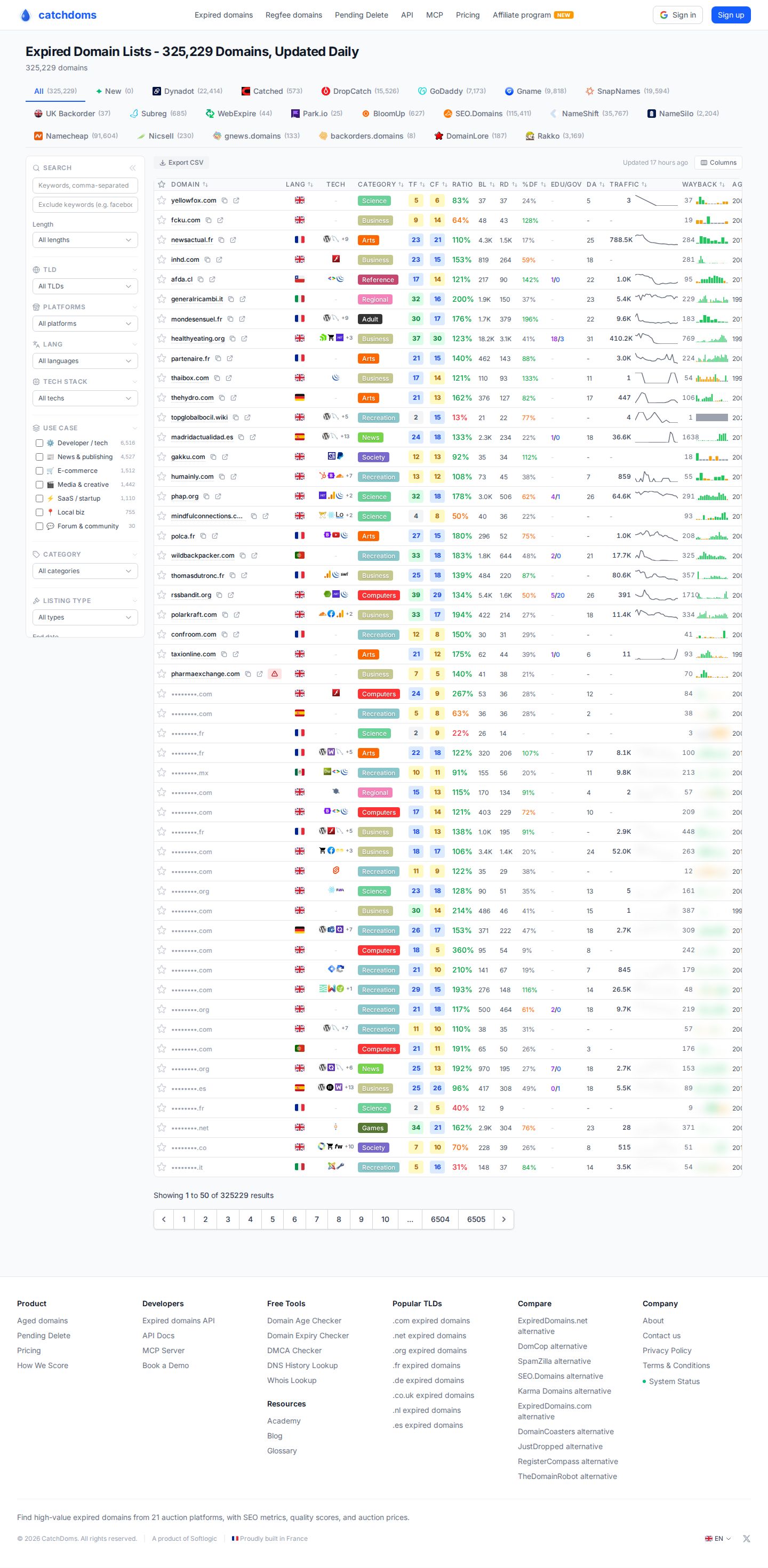Click the warning icon beside pharmaexchange.com
Screen dimensions: 768x1568
[x=275, y=674]
